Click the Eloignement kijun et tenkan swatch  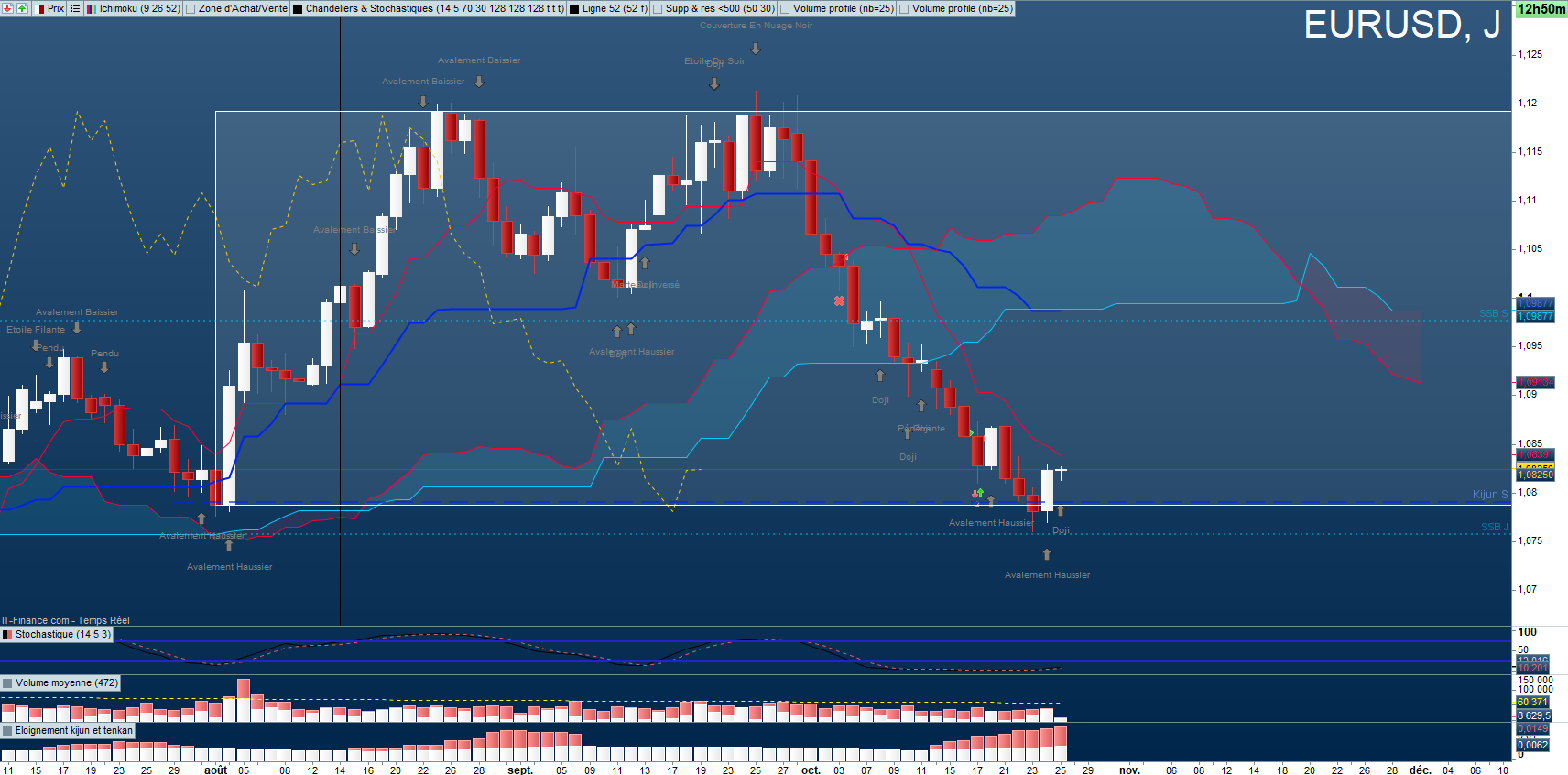(7, 730)
